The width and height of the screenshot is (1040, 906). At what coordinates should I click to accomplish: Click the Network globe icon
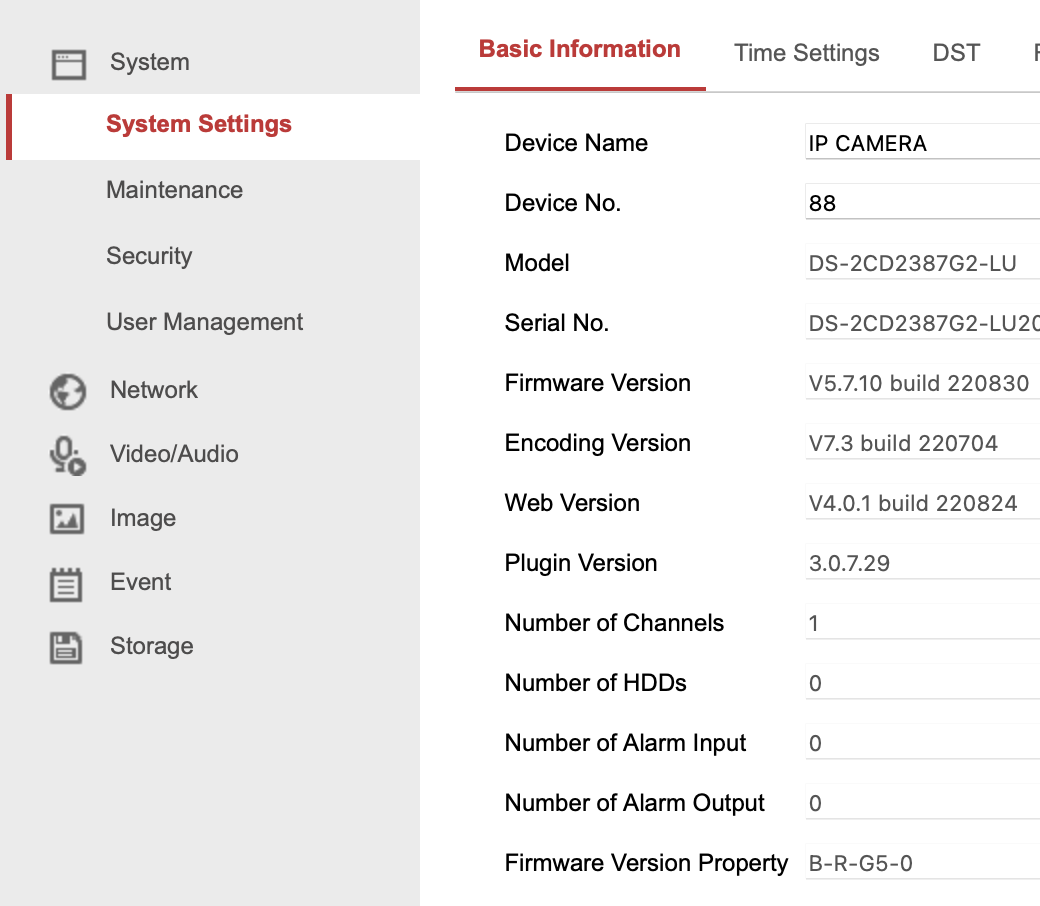click(68, 391)
